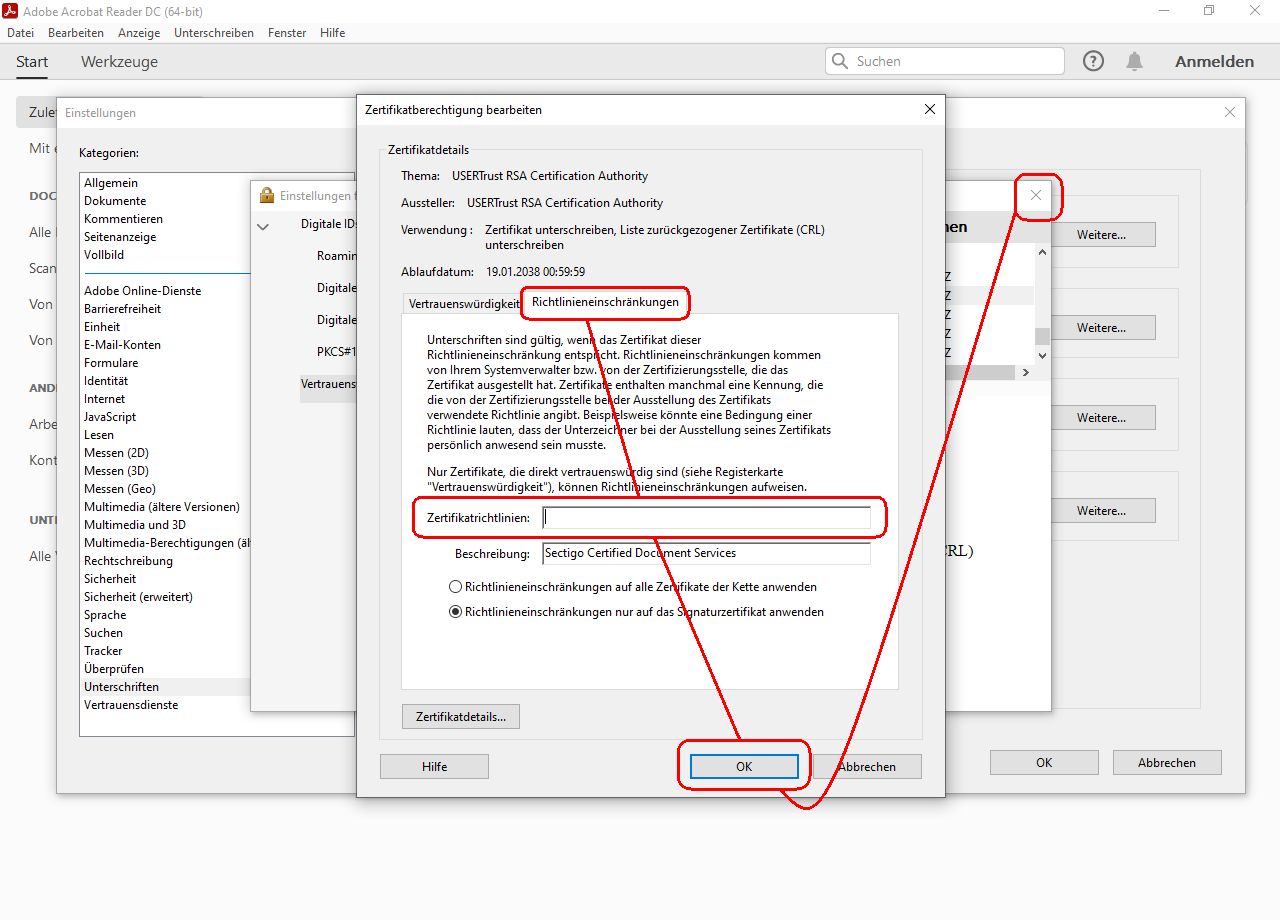
Task: Close the Einstellungen preferences window
Action: 1230,112
